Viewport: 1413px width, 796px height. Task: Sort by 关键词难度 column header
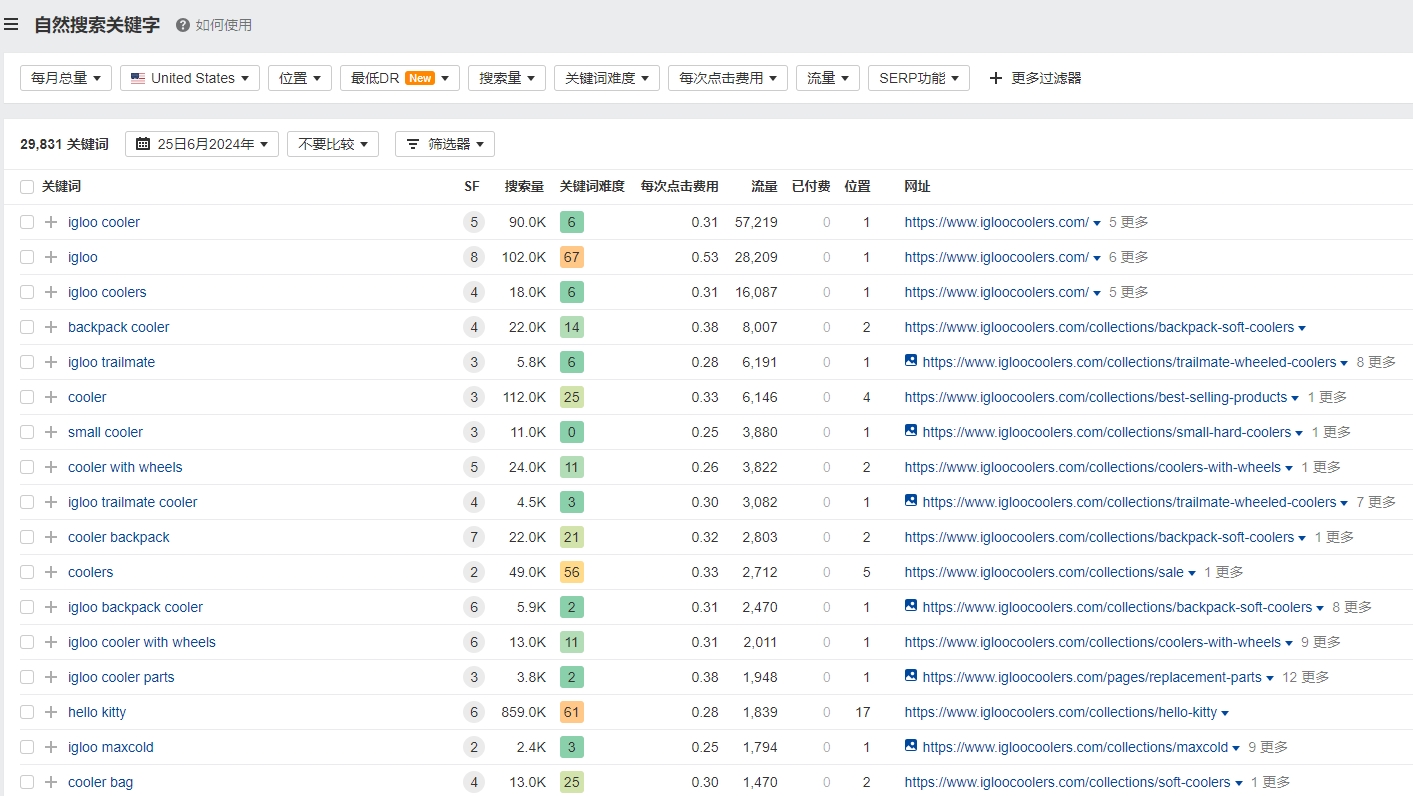coord(592,187)
